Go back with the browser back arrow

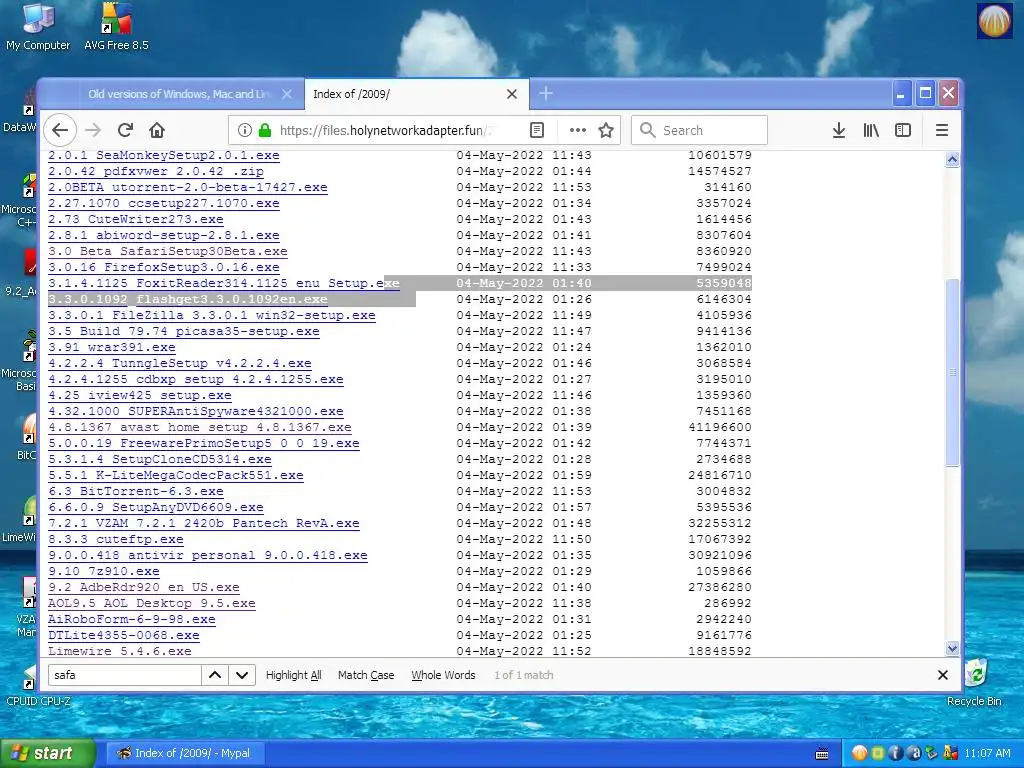(x=60, y=130)
